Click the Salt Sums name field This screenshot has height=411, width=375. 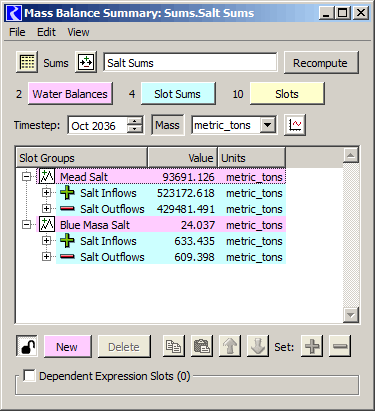(x=190, y=62)
